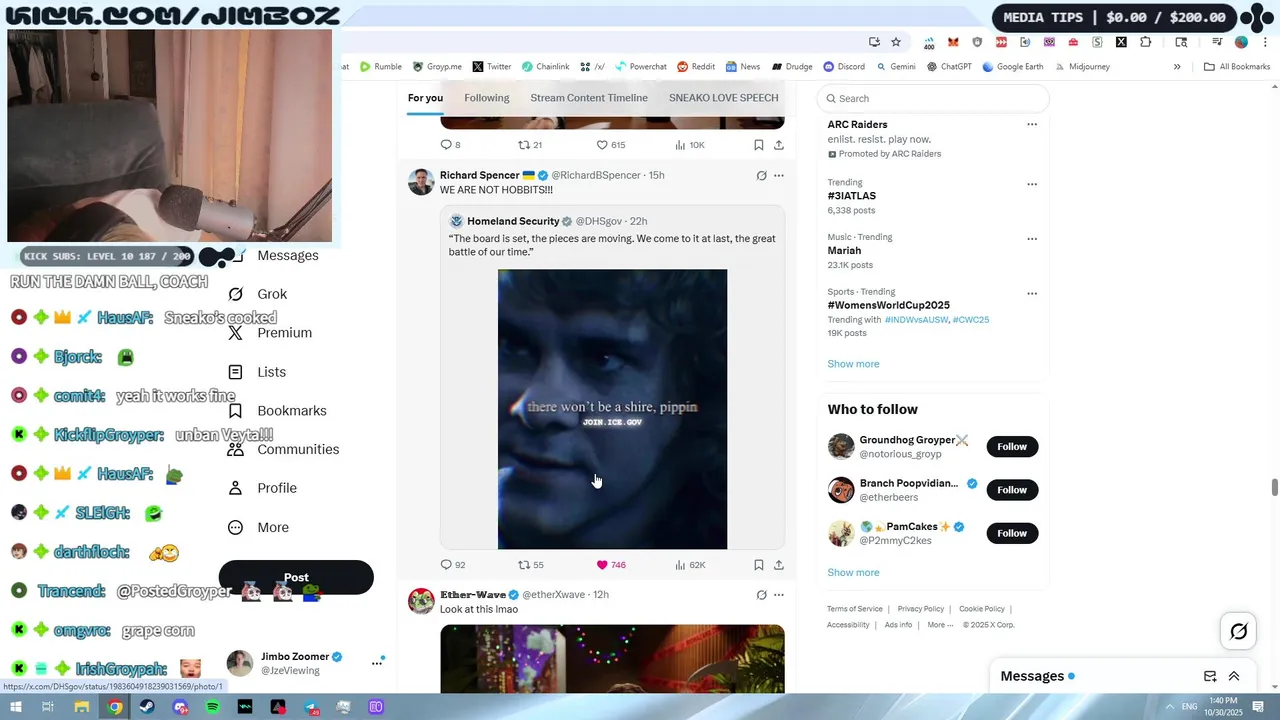Viewport: 1280px width, 720px height.
Task: Open the All Bookmarks folder
Action: [x=1237, y=67]
